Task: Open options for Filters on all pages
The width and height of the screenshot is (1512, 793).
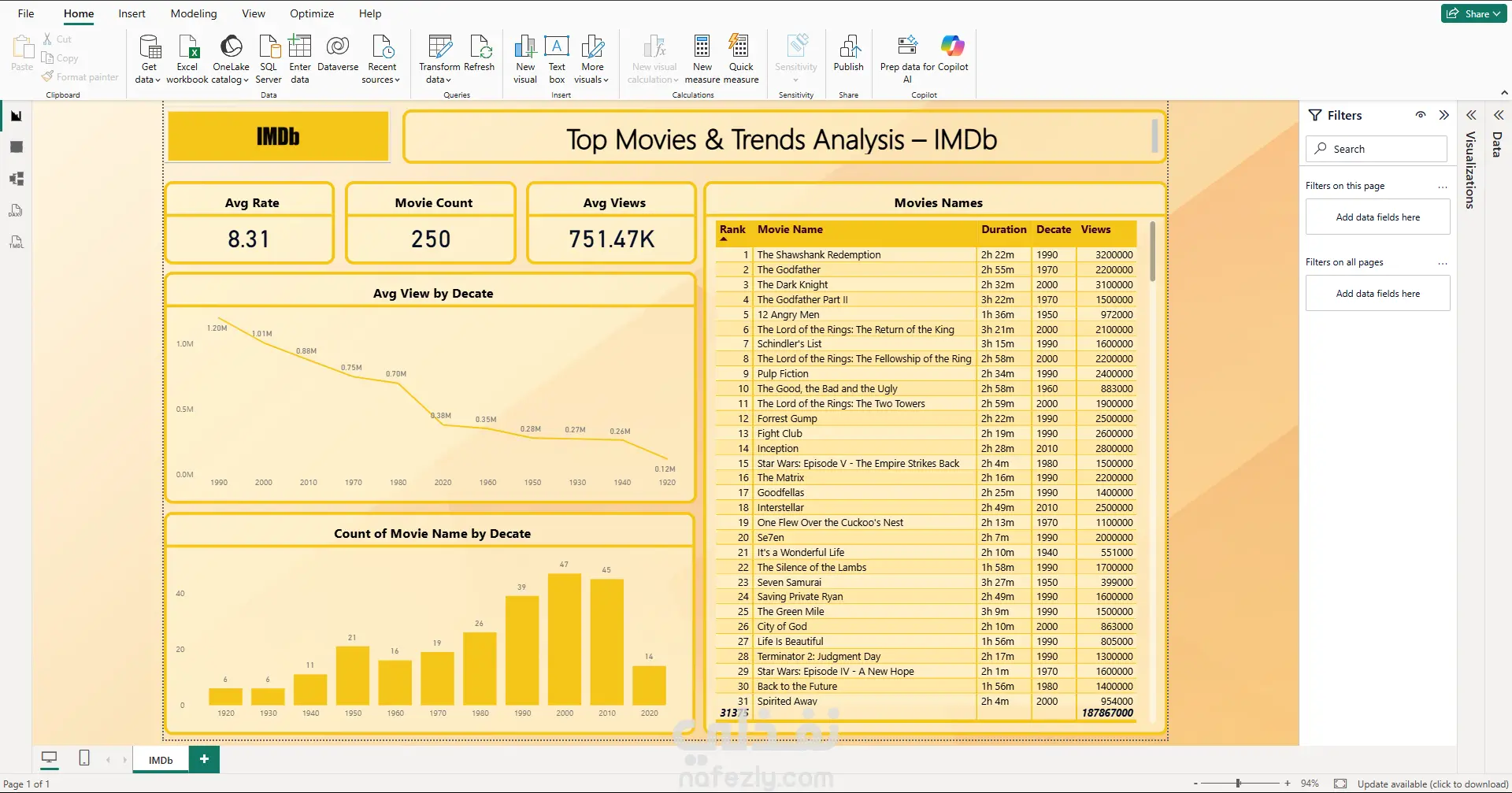Action: click(x=1443, y=263)
